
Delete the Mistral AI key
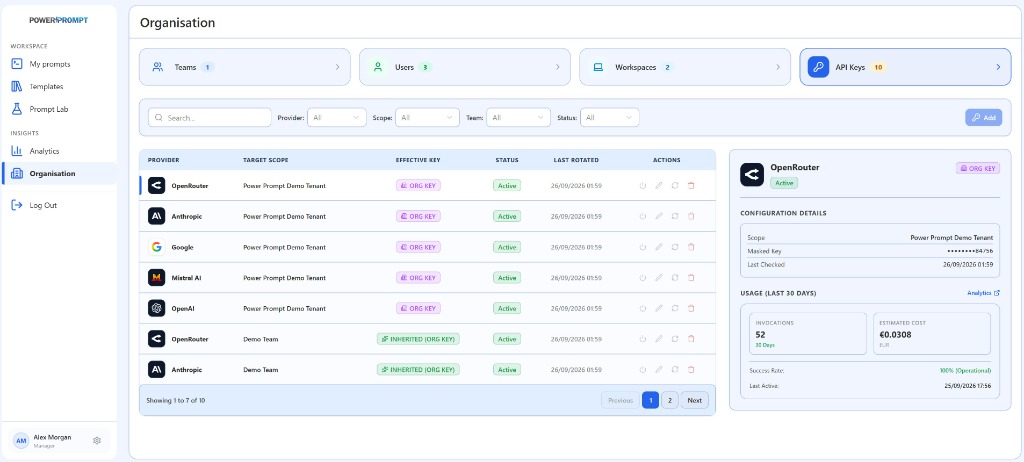(x=691, y=278)
